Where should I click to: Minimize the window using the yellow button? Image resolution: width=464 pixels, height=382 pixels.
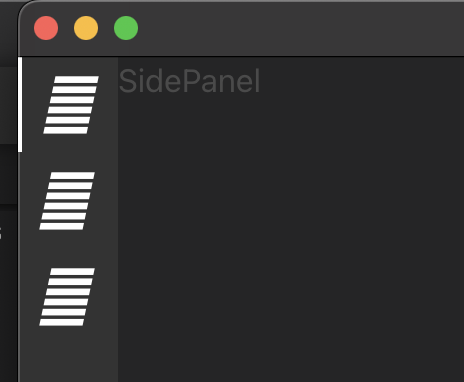point(86,28)
